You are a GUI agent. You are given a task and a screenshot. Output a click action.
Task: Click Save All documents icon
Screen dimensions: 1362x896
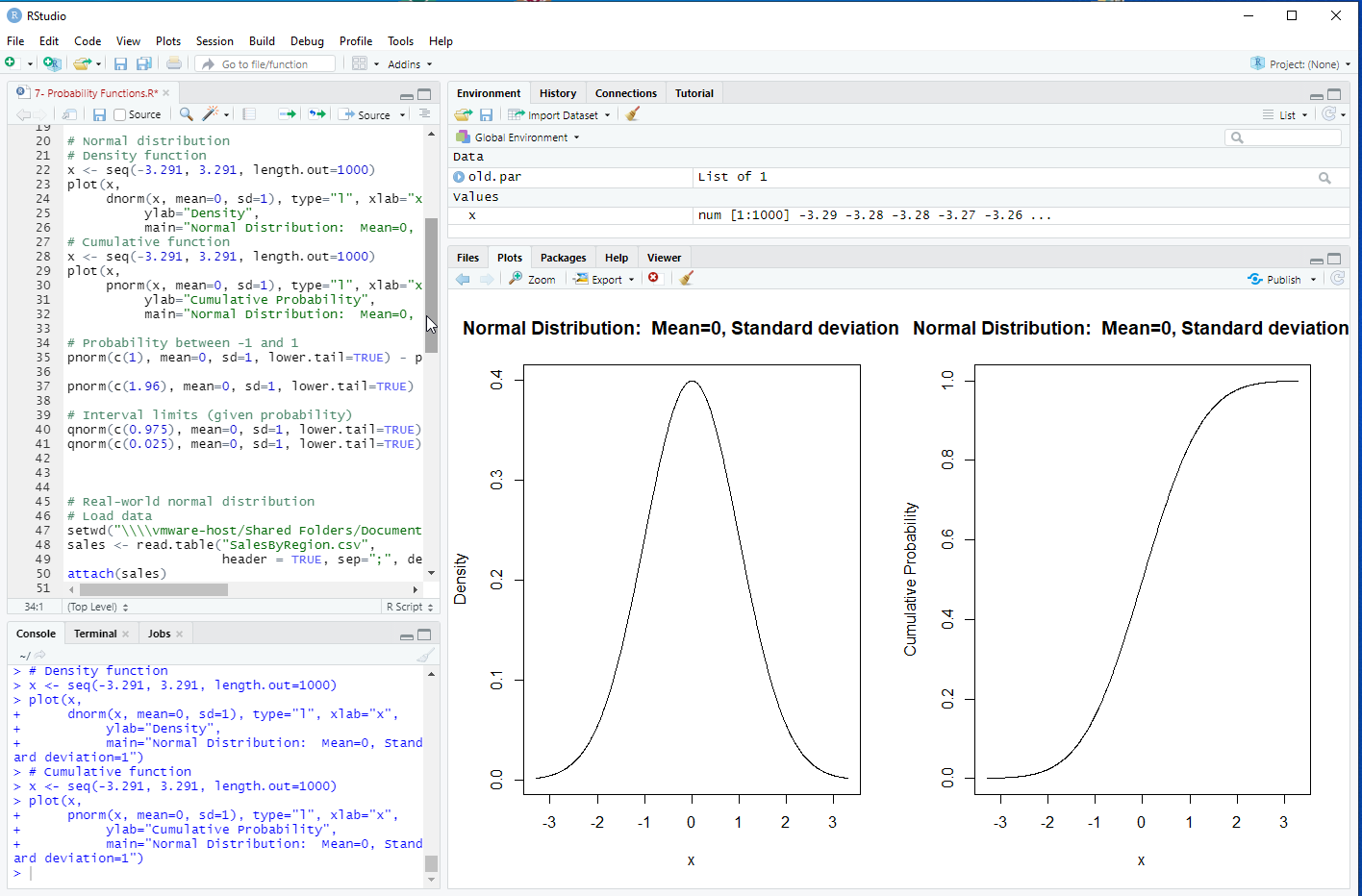[x=143, y=63]
